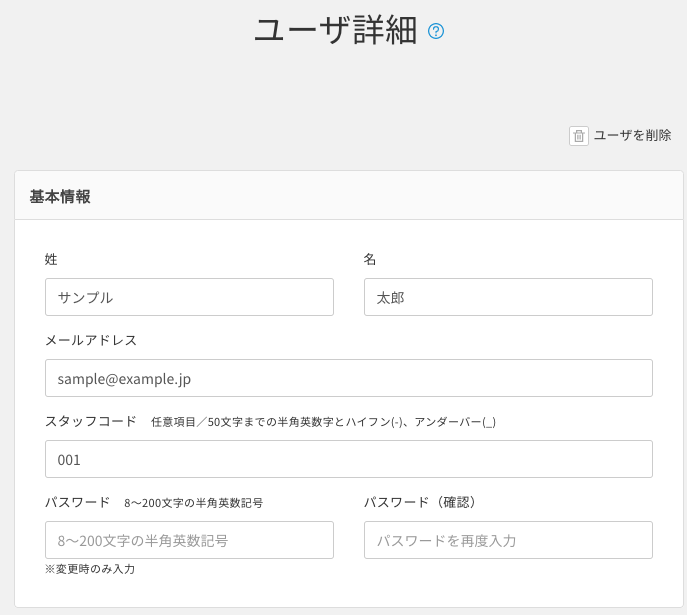
Task: Click the ユーザ詳細 page title
Action: click(335, 31)
